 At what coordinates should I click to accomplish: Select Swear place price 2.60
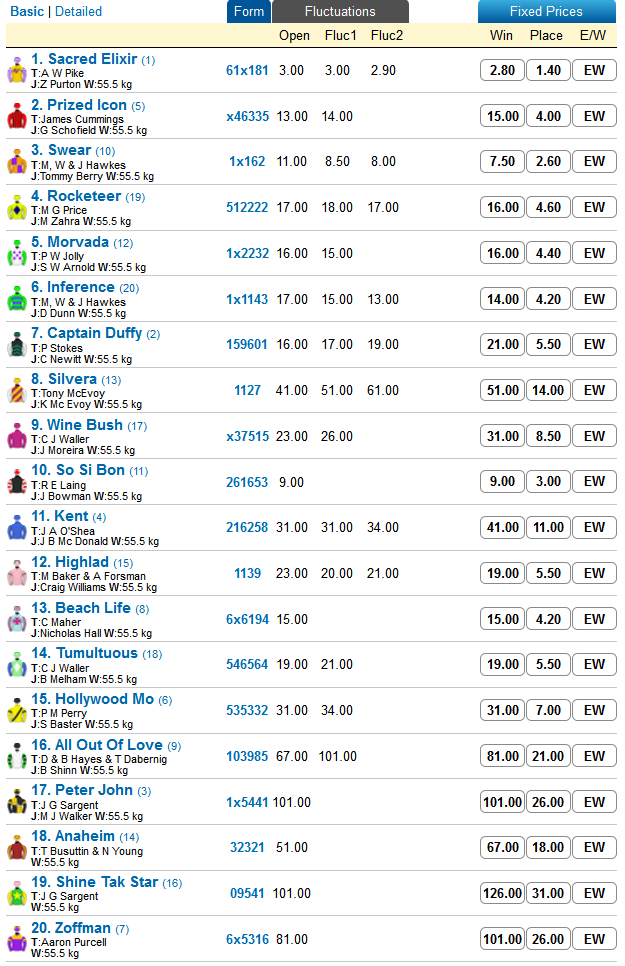548,161
